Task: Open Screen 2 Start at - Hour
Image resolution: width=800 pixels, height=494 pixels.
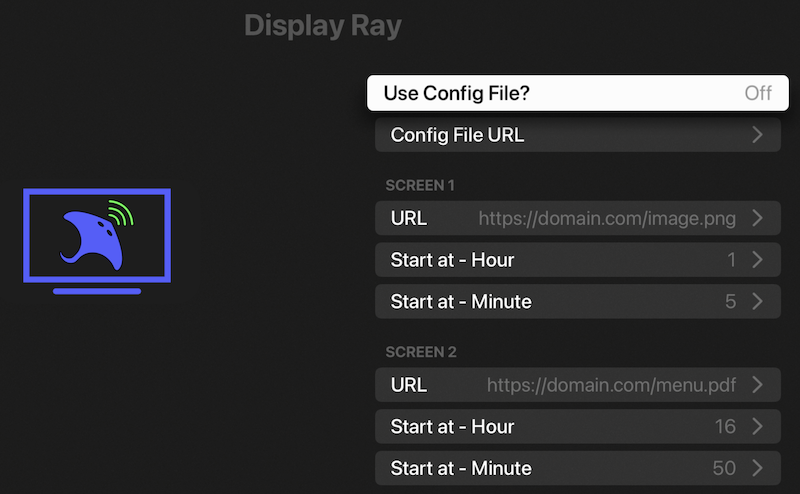Action: click(578, 426)
